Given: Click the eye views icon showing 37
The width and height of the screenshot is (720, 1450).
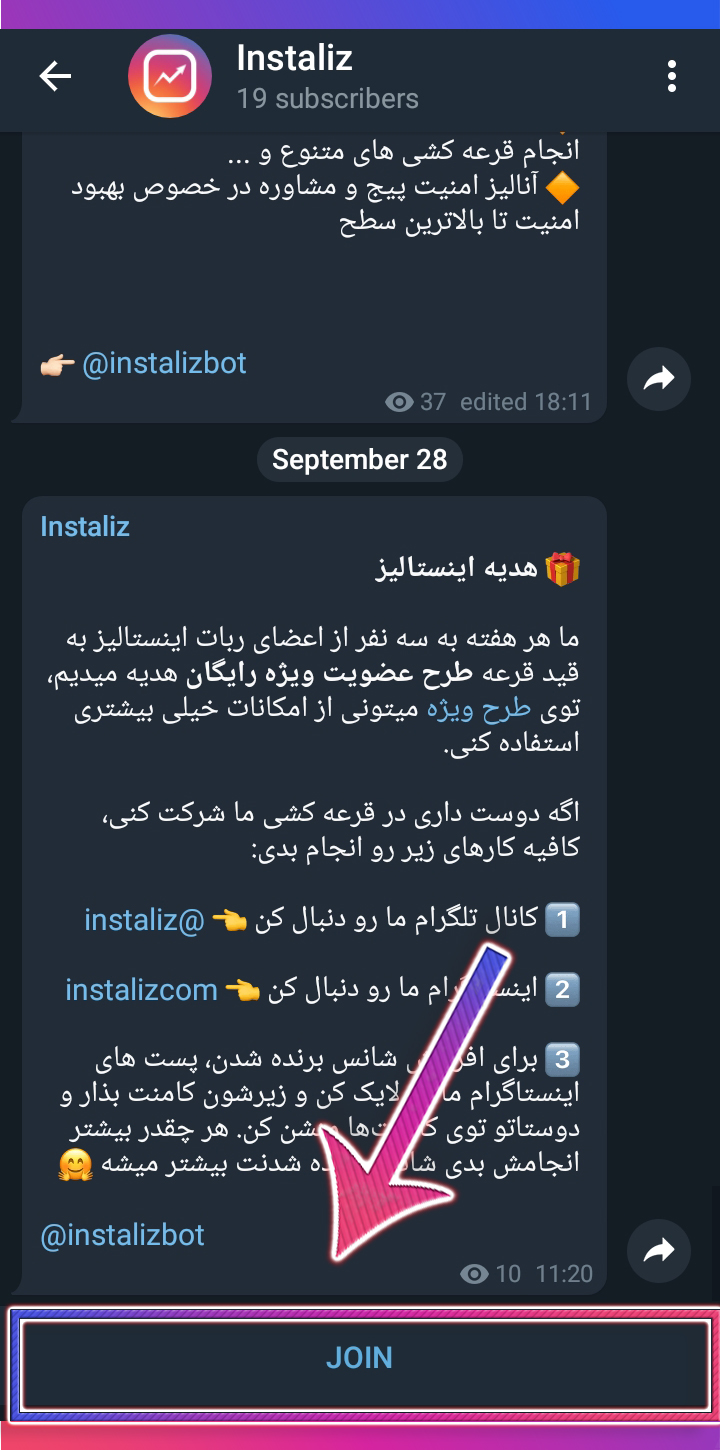Looking at the screenshot, I should [400, 402].
